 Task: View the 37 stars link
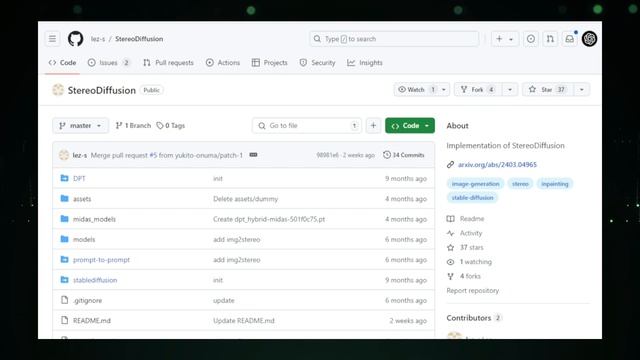pos(465,247)
